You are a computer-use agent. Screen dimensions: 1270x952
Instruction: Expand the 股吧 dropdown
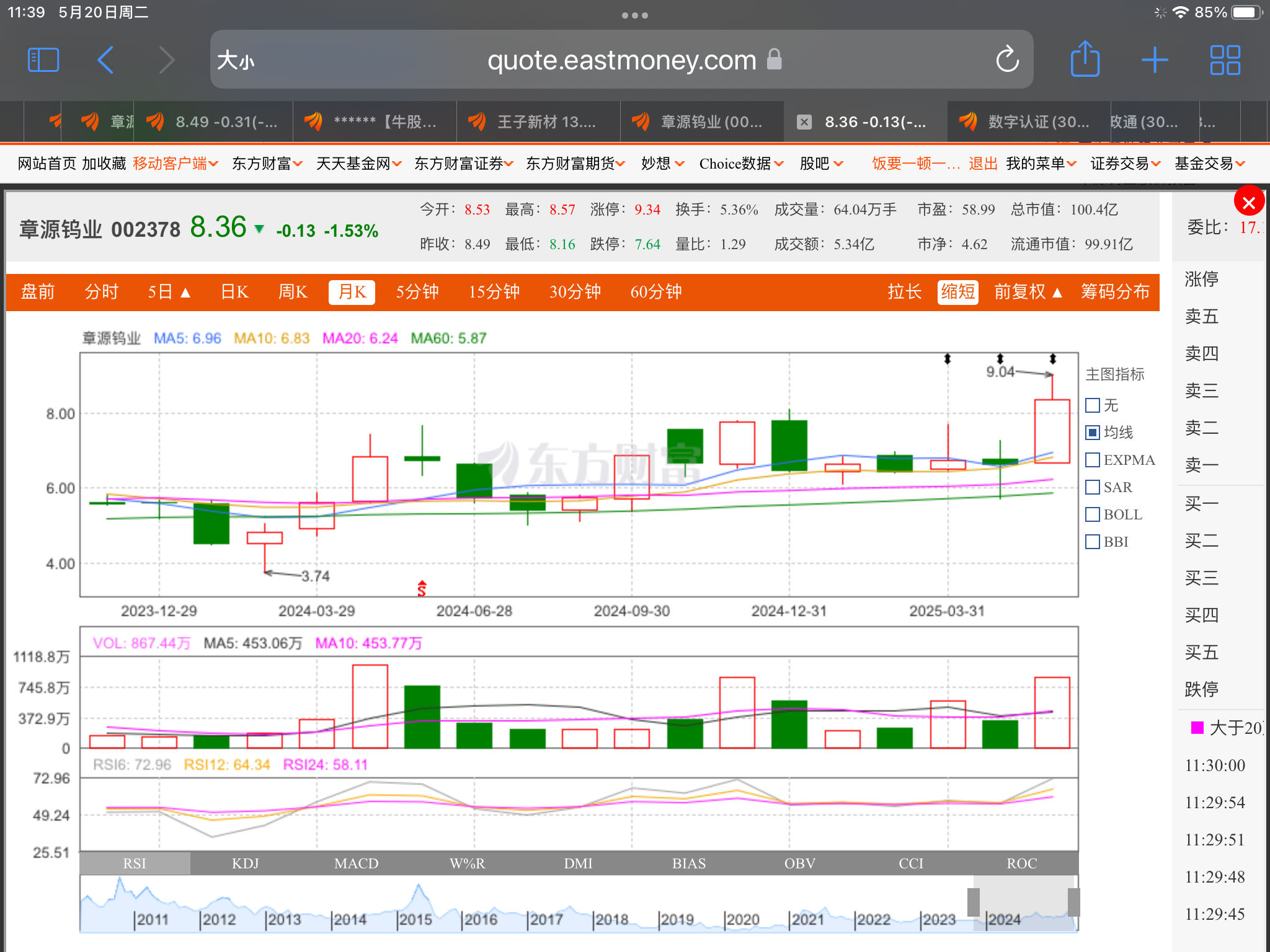coord(822,164)
